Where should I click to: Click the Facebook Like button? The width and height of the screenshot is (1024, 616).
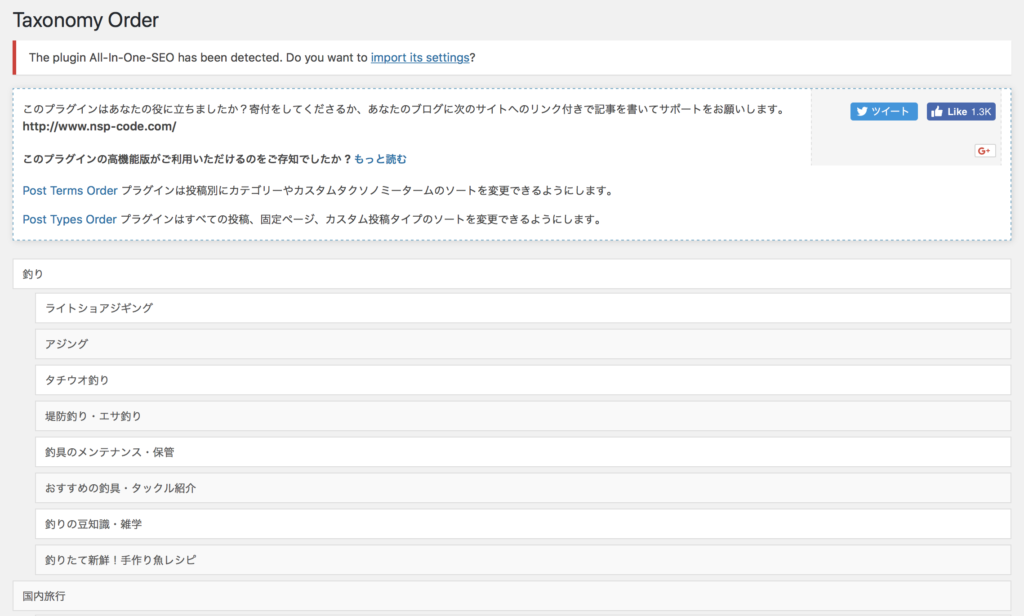pyautogui.click(x=960, y=112)
